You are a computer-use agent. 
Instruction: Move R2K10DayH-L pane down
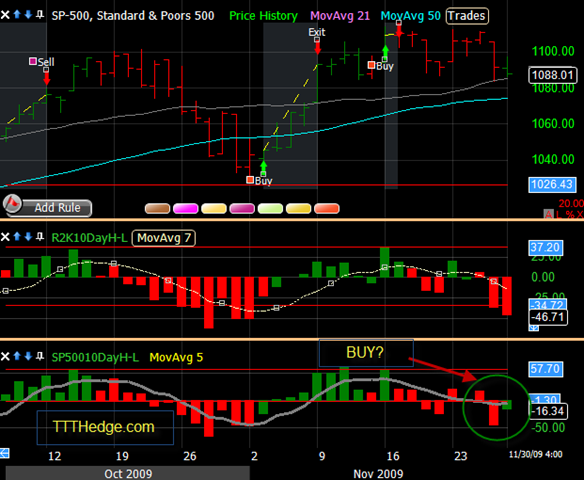28,236
